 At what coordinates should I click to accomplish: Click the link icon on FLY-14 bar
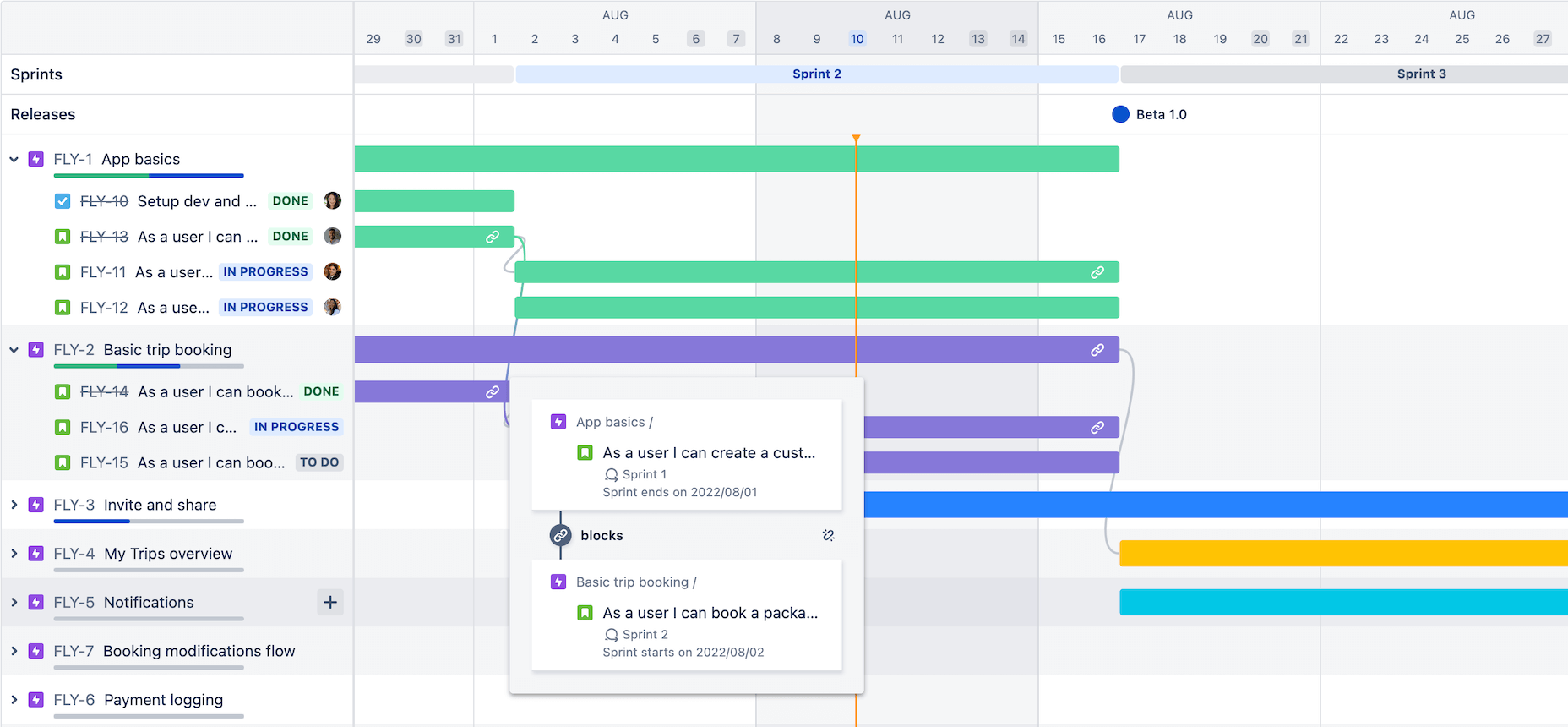(493, 392)
